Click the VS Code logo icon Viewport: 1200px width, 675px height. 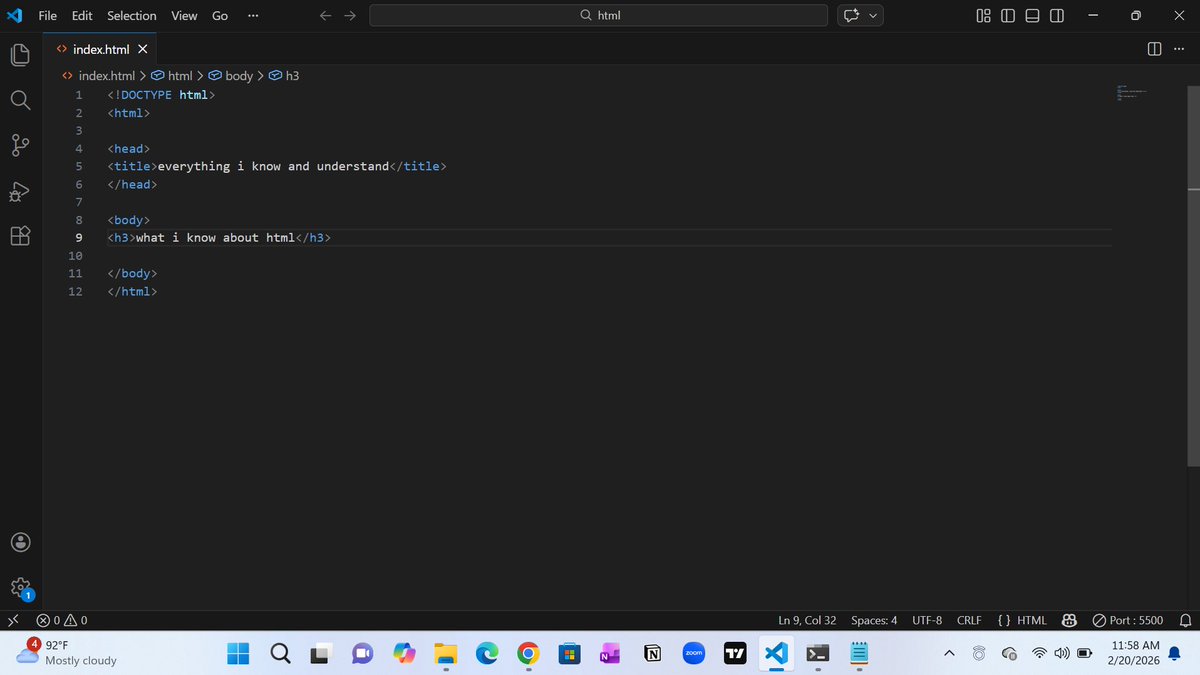coord(14,16)
